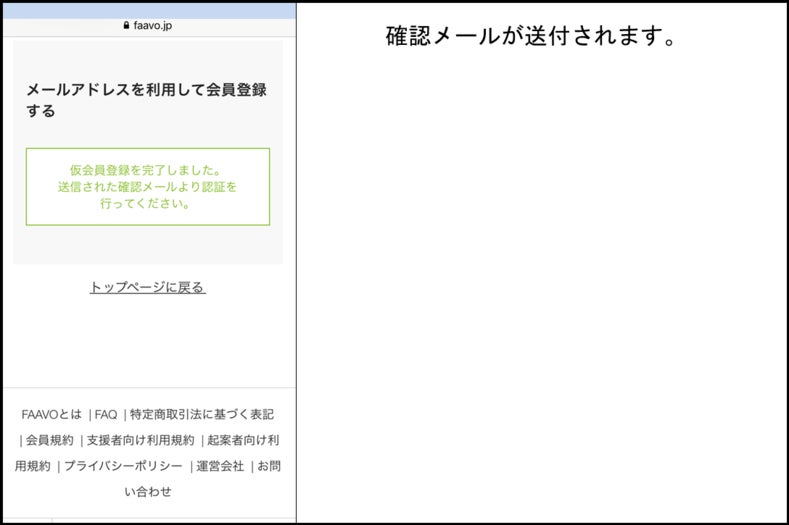789x525 pixels.
Task: Open 支援者向け利用規約 footer link
Action: point(140,440)
